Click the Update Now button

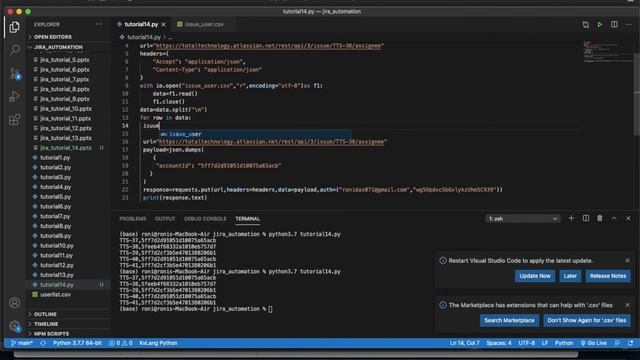click(535, 276)
